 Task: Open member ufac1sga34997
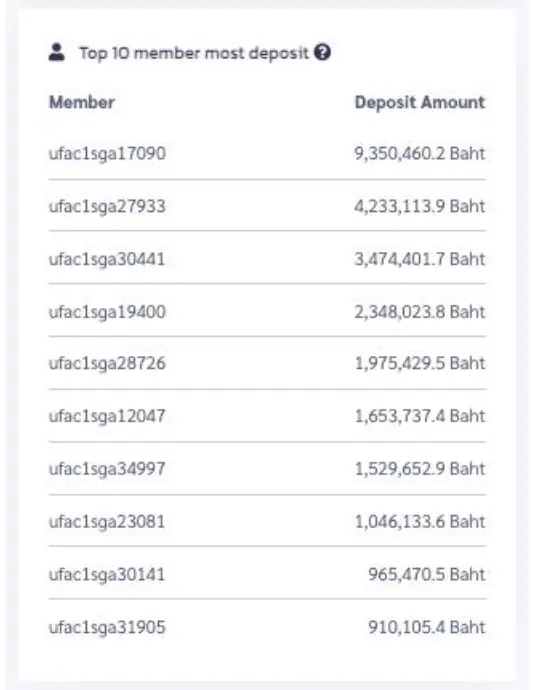[x=107, y=469]
